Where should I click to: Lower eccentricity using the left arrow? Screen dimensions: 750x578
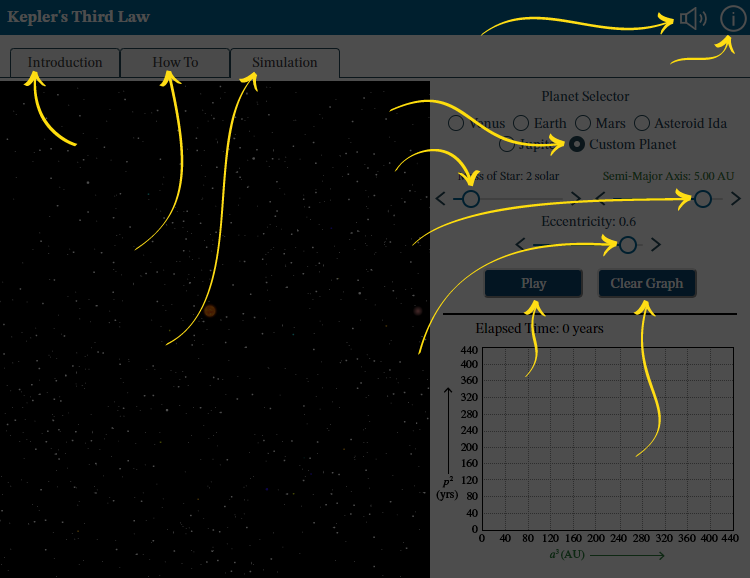[520, 244]
